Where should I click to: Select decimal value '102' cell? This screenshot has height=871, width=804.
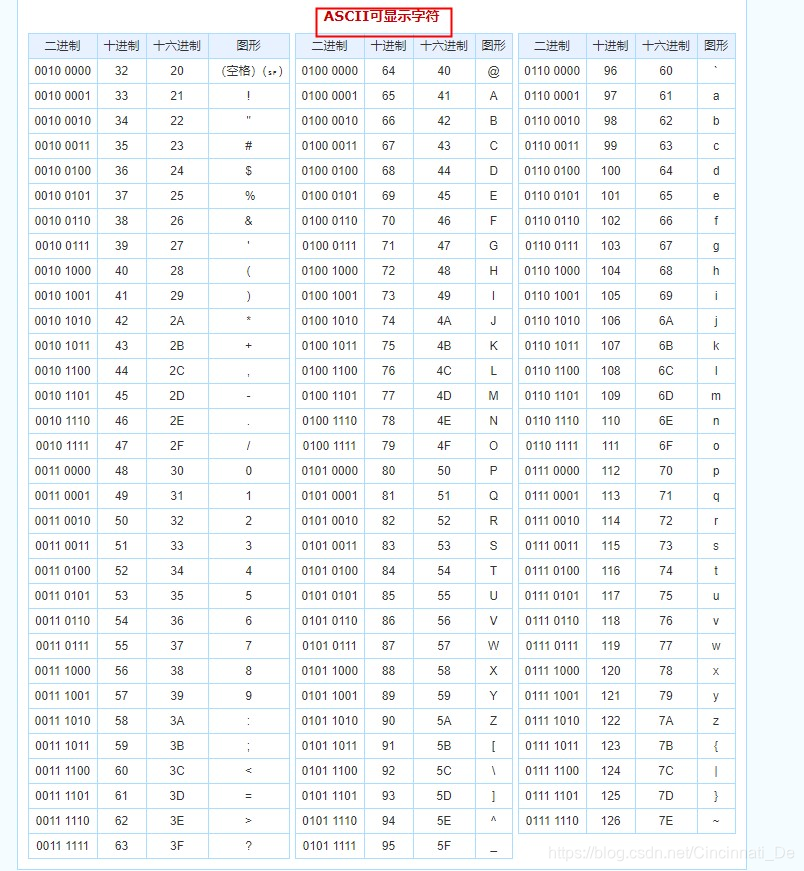pyautogui.click(x=611, y=221)
